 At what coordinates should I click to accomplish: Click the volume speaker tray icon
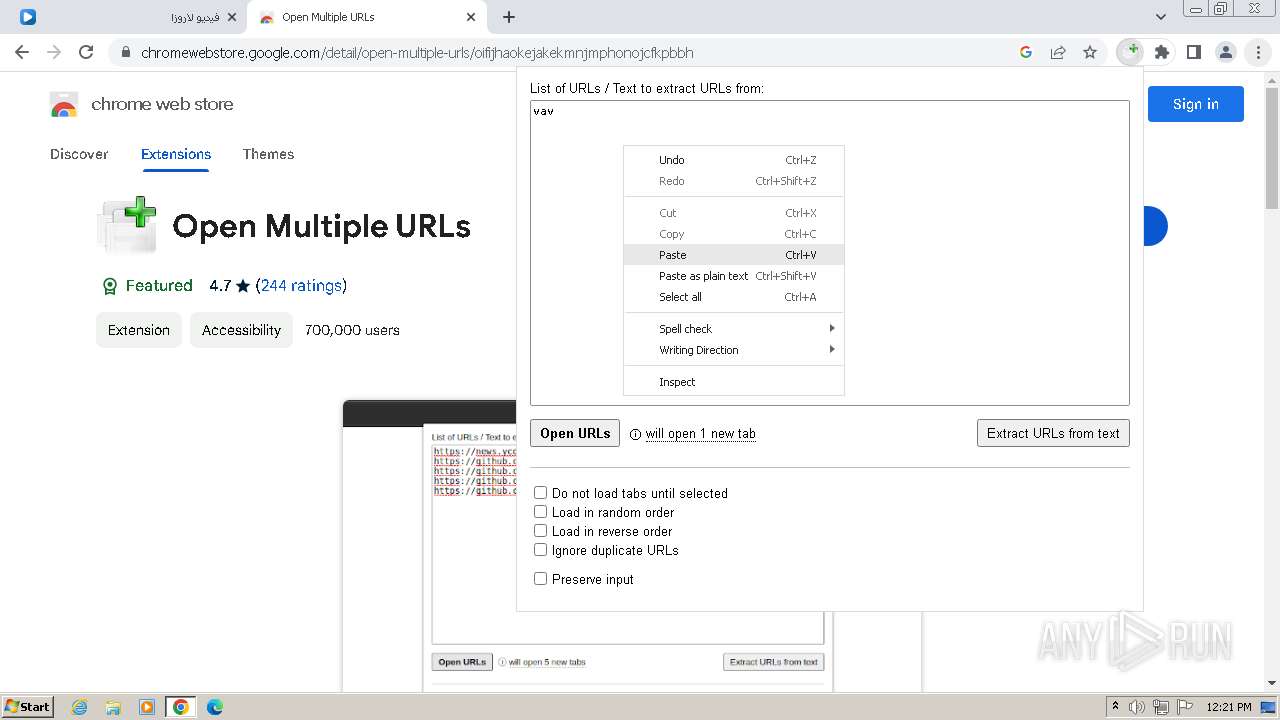point(1137,707)
